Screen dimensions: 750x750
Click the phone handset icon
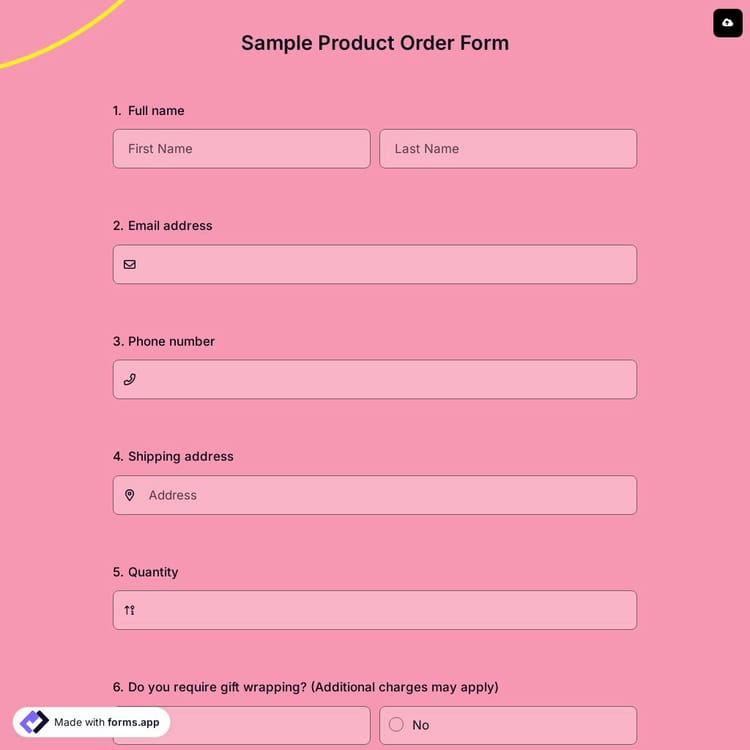pyautogui.click(x=130, y=380)
